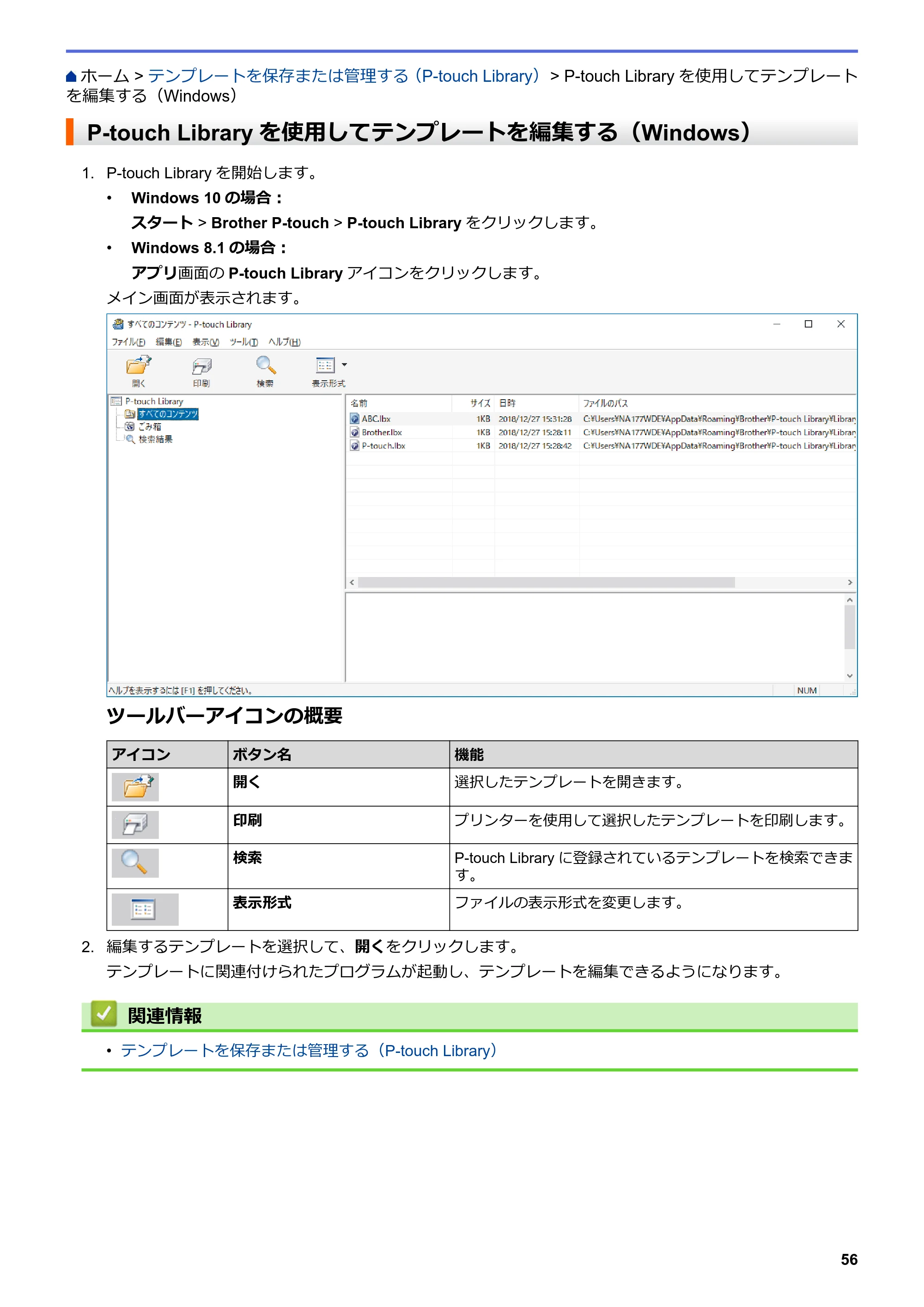Image resolution: width=924 pixels, height=1307 pixels.
Task: Click the 表示形式 icon in the overview table
Action: point(145,909)
